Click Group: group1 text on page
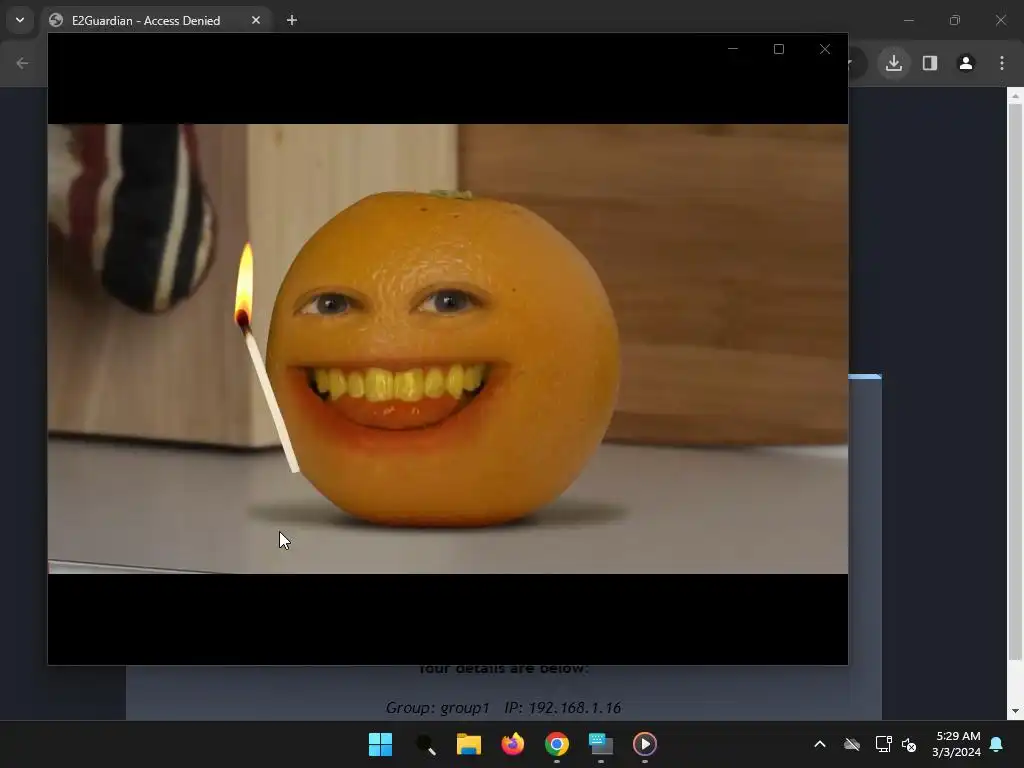1024x768 pixels. point(437,708)
